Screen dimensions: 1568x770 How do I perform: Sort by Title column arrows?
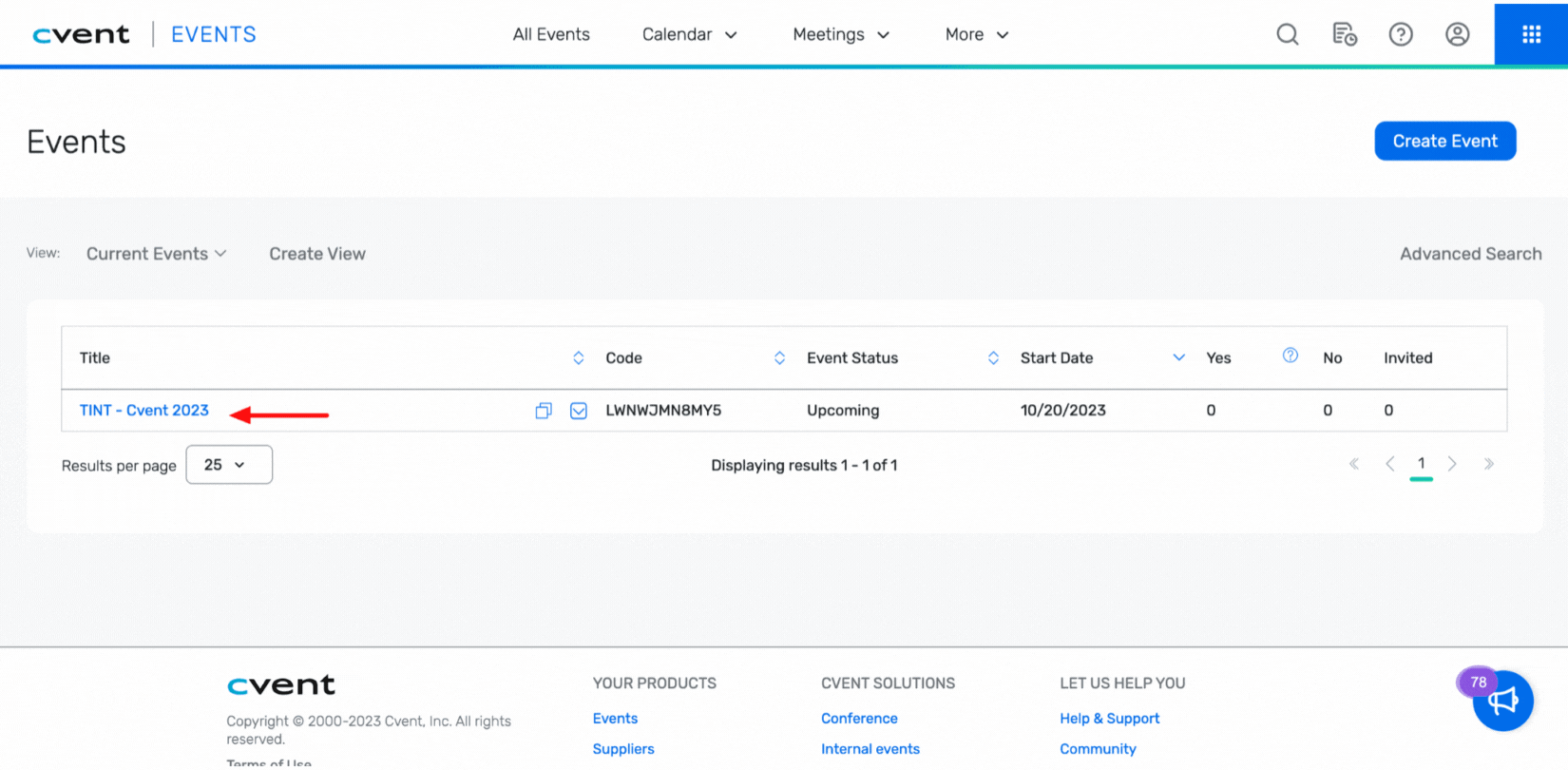click(x=578, y=358)
